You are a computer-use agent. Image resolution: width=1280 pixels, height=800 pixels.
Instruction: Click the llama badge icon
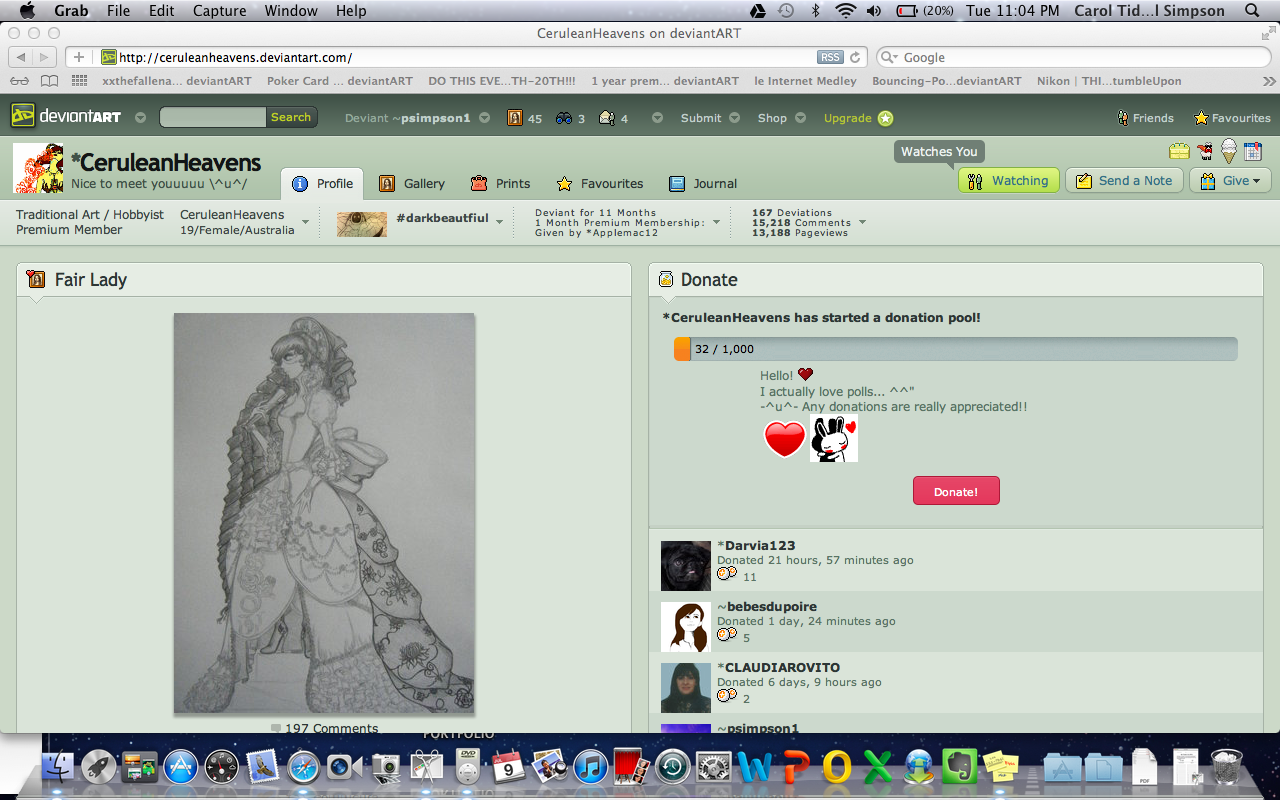coord(1204,151)
